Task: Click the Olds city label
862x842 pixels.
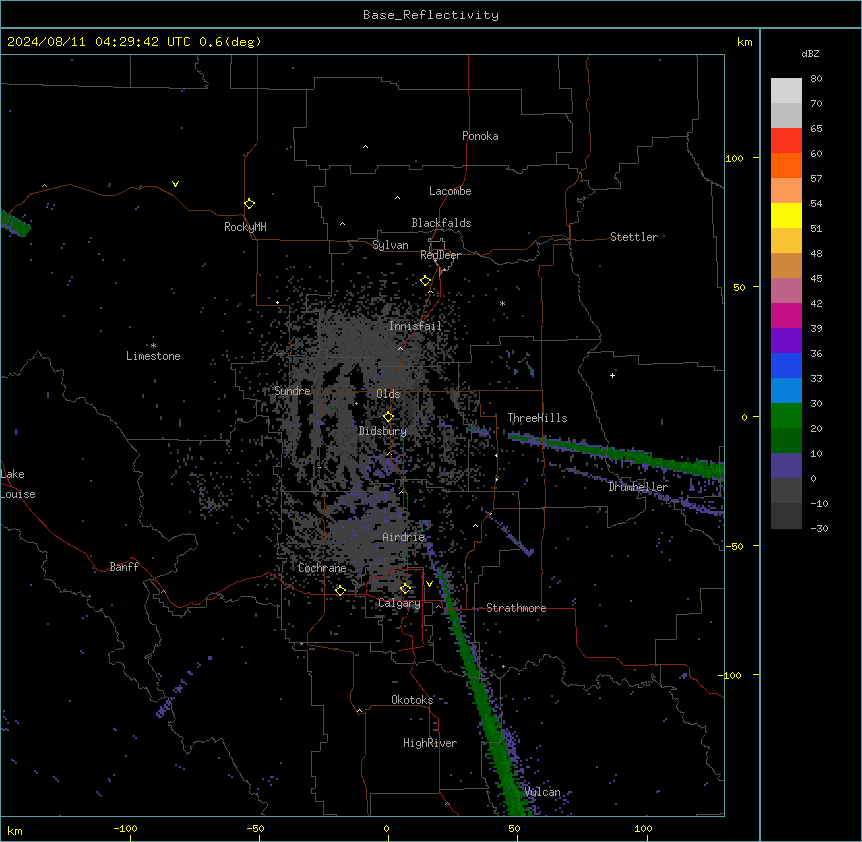Action: [388, 394]
